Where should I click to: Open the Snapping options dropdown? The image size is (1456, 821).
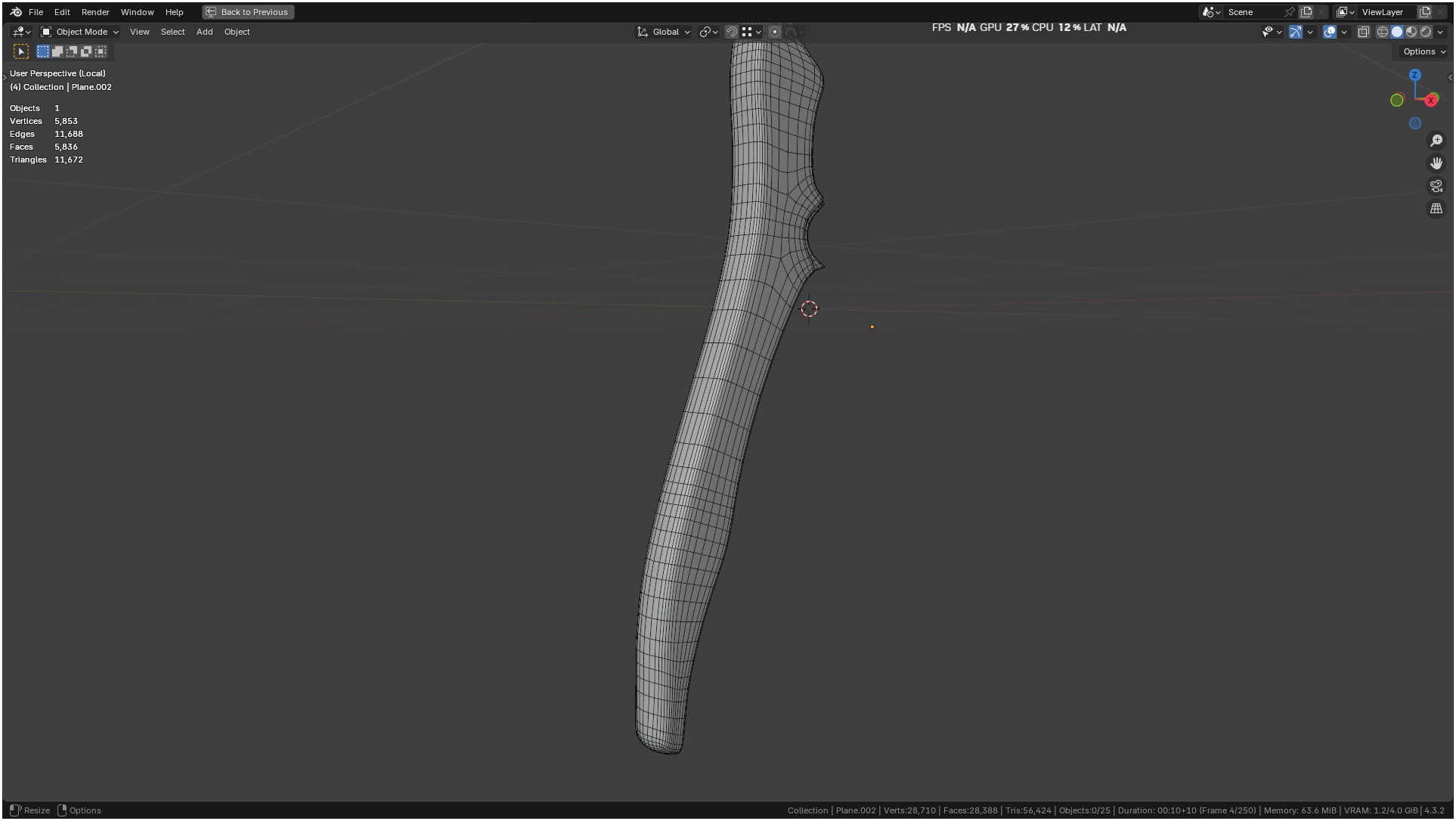click(751, 32)
